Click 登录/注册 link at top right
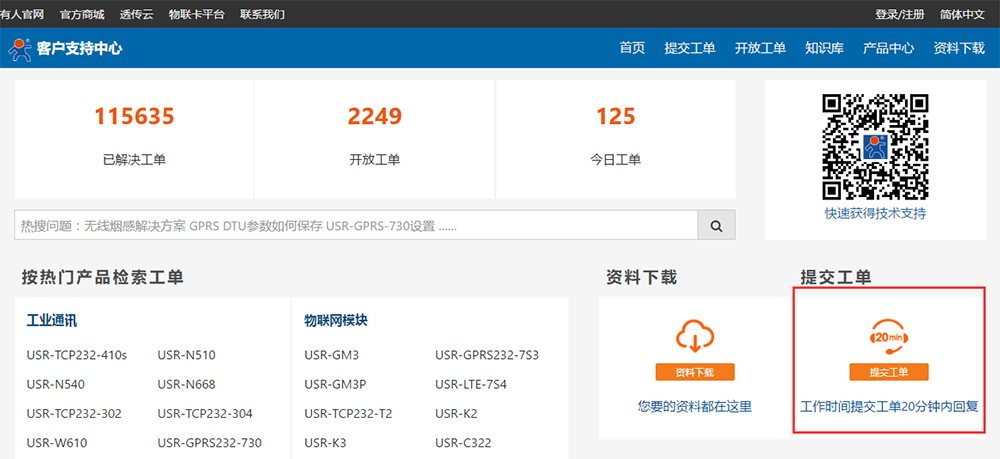 pos(899,14)
